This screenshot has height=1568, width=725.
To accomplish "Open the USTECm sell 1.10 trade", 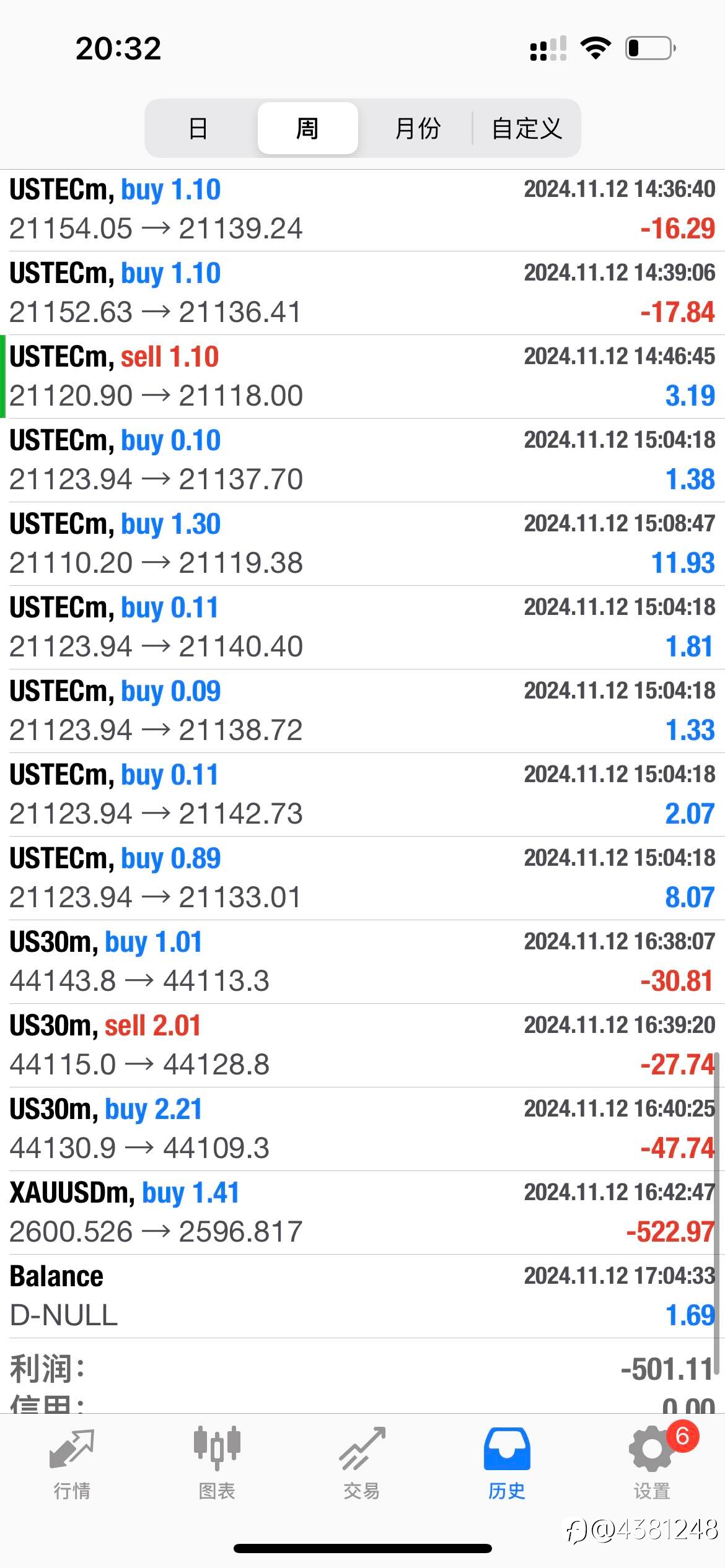I will click(362, 377).
